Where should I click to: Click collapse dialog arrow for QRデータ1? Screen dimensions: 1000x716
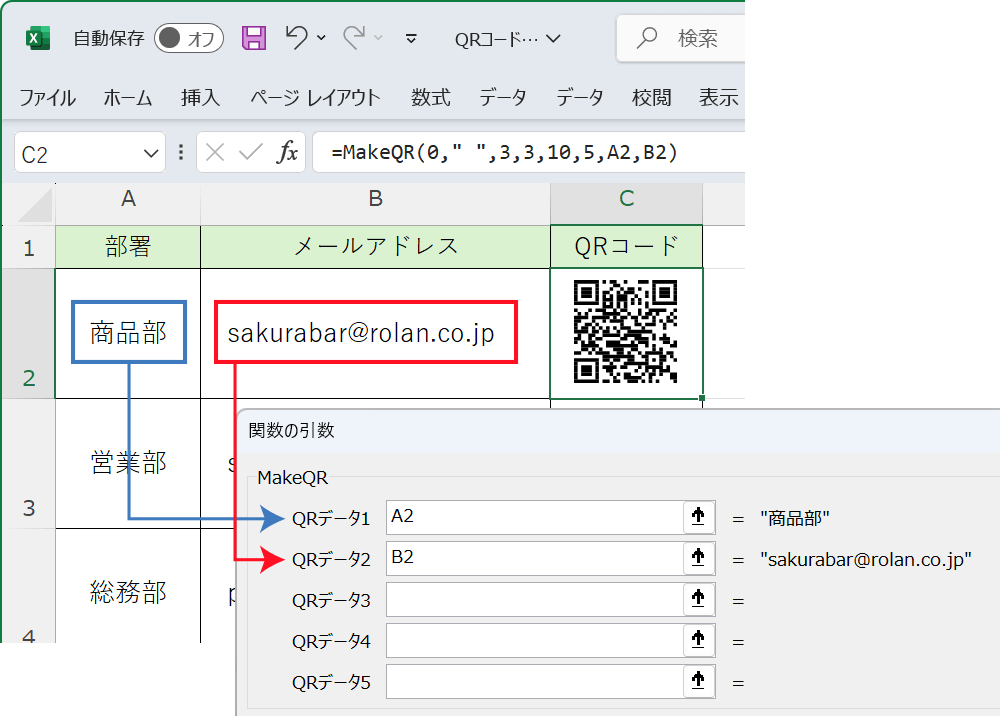point(698,517)
